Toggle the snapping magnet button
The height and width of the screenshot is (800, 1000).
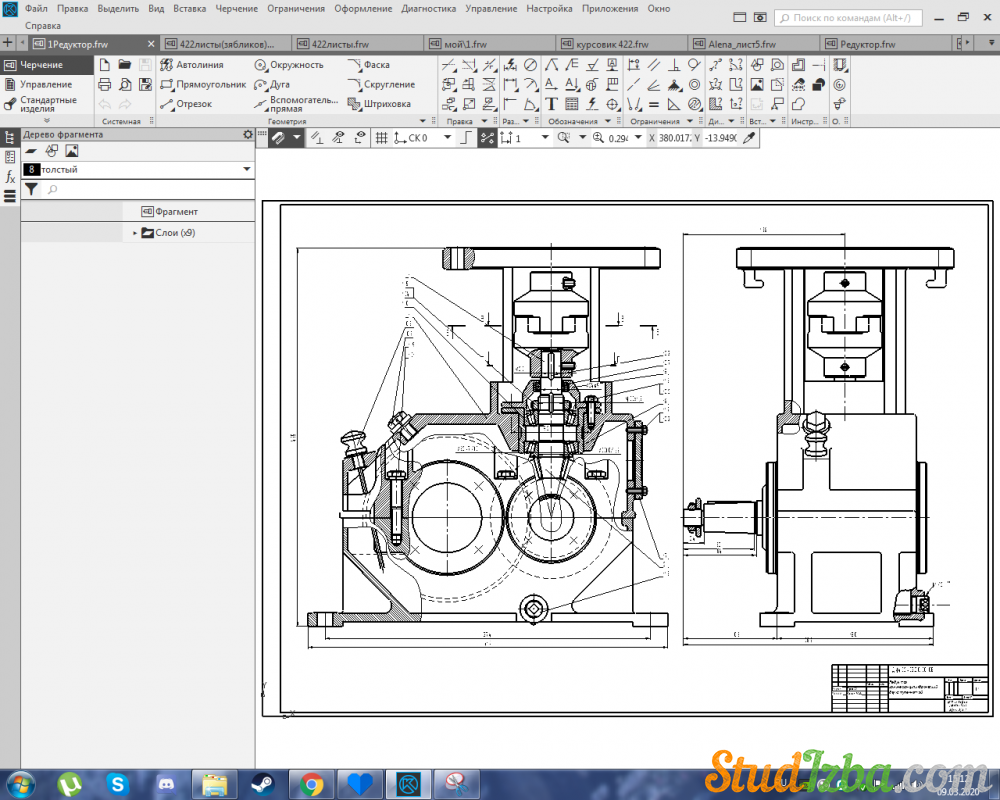point(278,138)
